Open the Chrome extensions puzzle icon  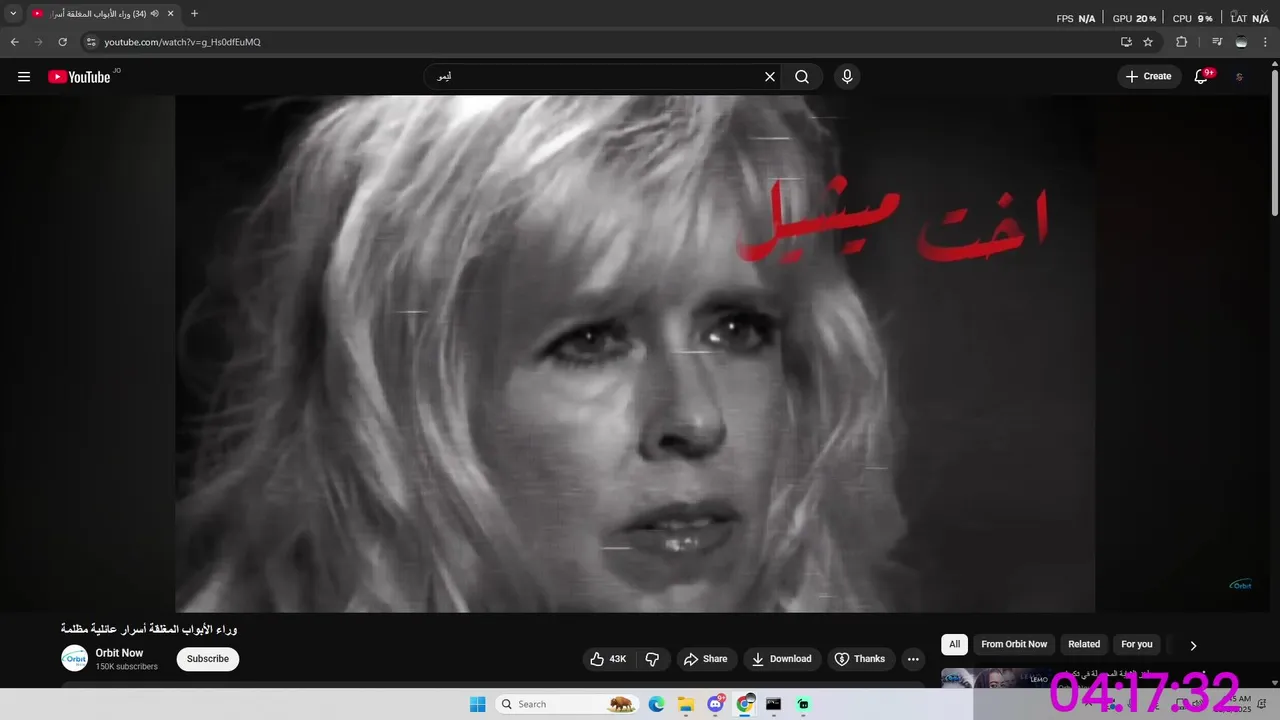1181,42
